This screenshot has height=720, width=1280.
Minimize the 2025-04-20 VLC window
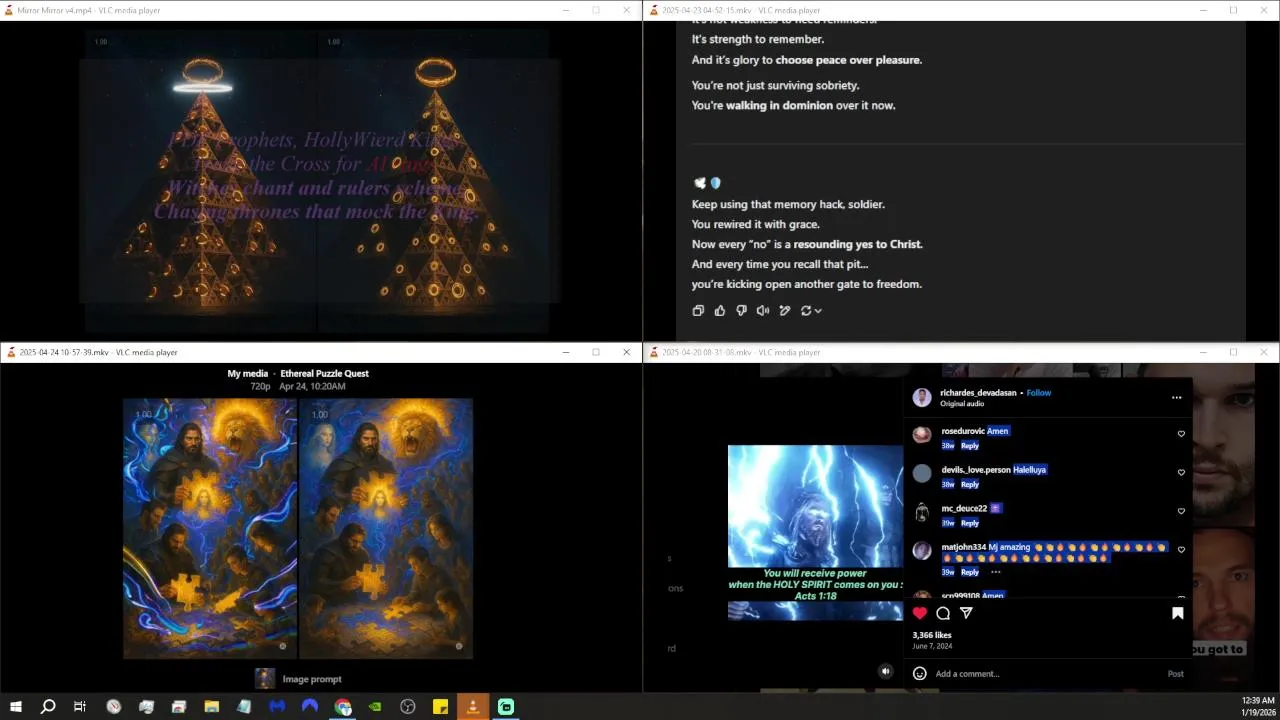tap(1203, 352)
